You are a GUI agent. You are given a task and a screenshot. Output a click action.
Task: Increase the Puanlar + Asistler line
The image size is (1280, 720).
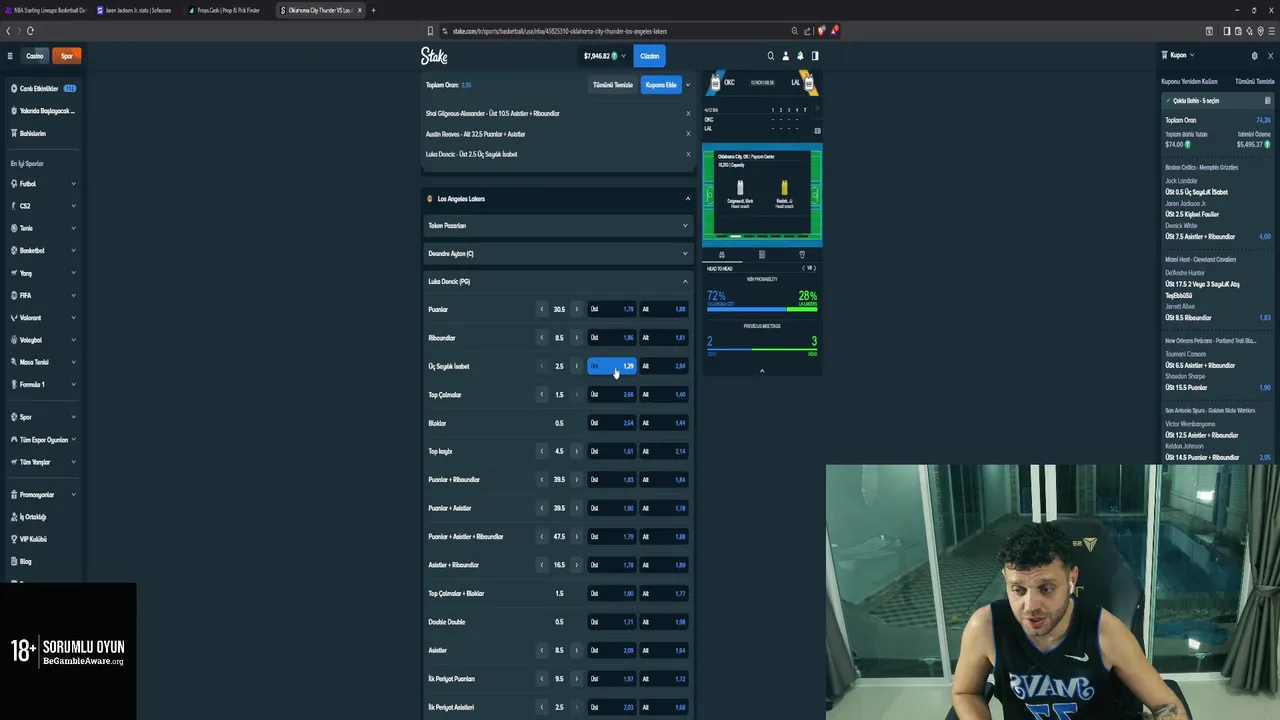coord(576,508)
